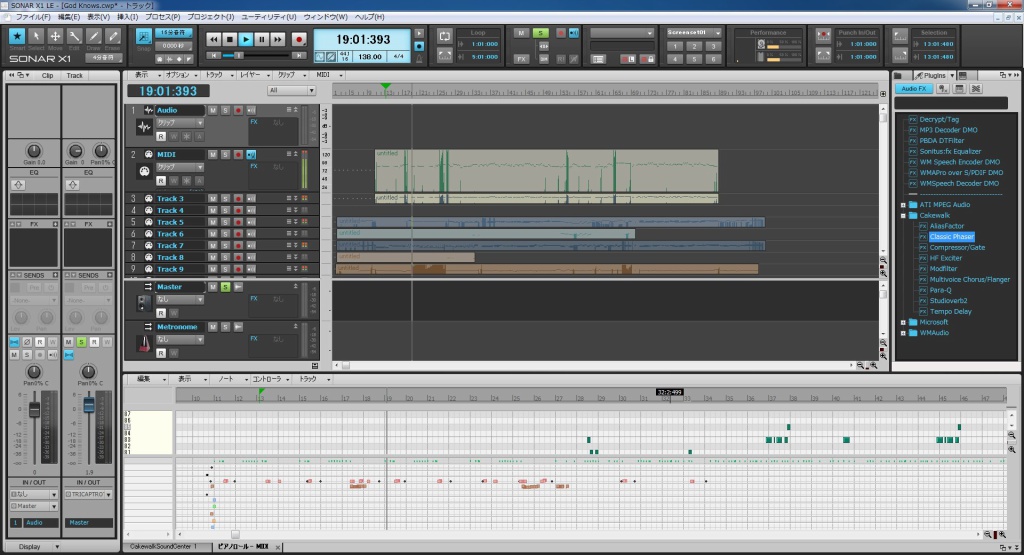Toggle the Loop on/off icon
The width and height of the screenshot is (1024, 555).
(x=445, y=37)
